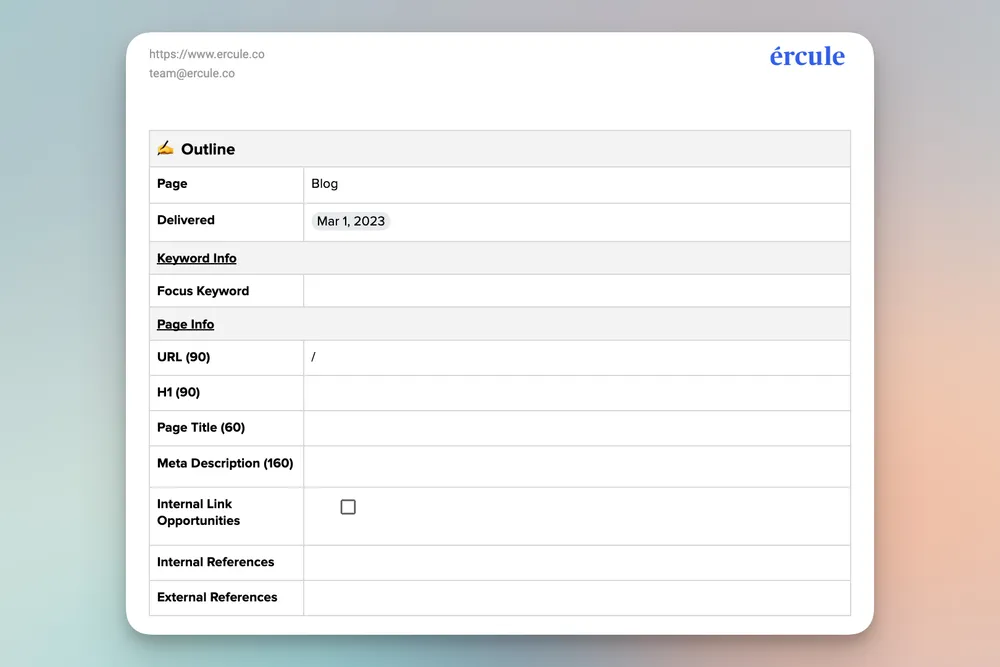The width and height of the screenshot is (1000, 667).
Task: Select the underlined Page Info heading
Action: point(185,324)
